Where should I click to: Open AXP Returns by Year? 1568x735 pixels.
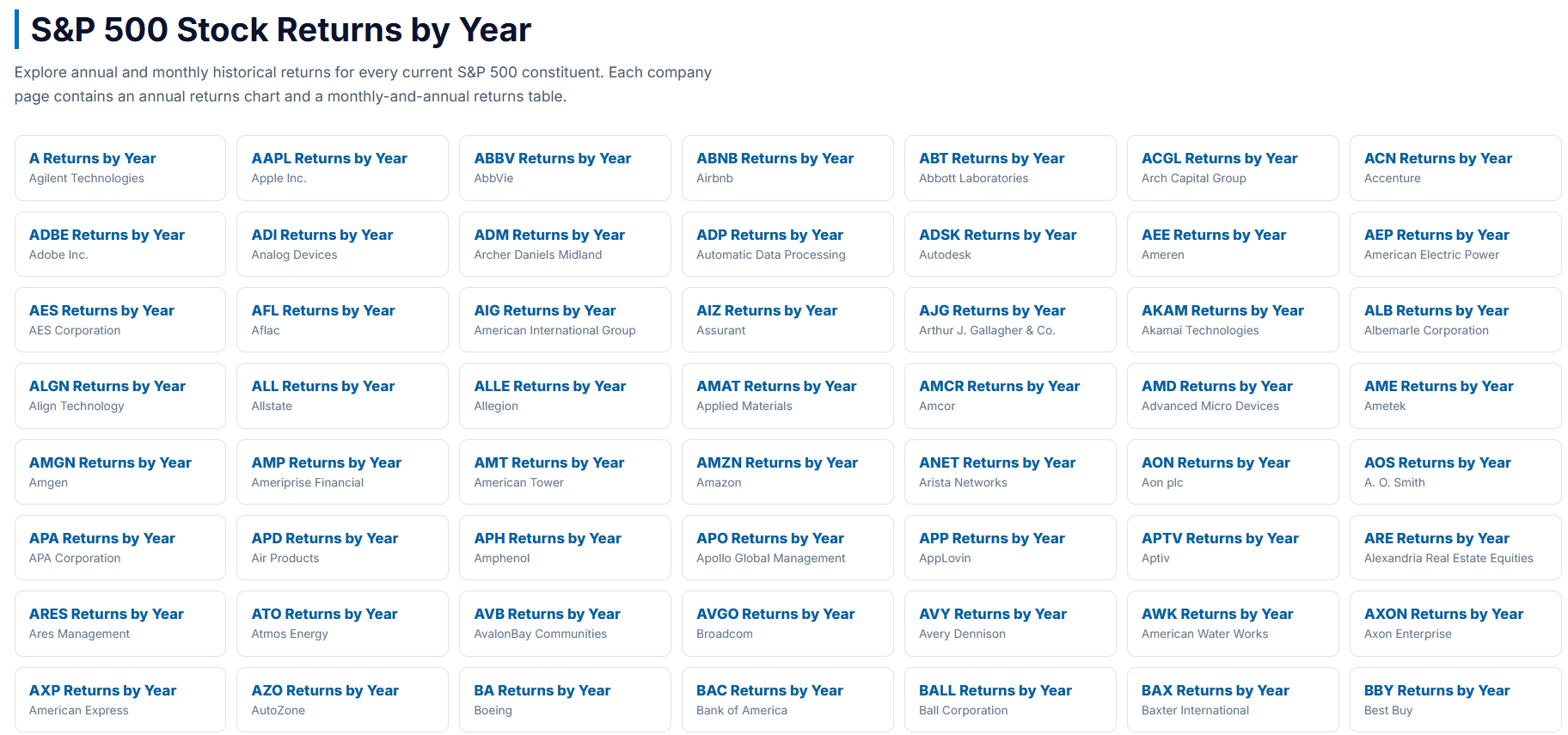coord(120,700)
